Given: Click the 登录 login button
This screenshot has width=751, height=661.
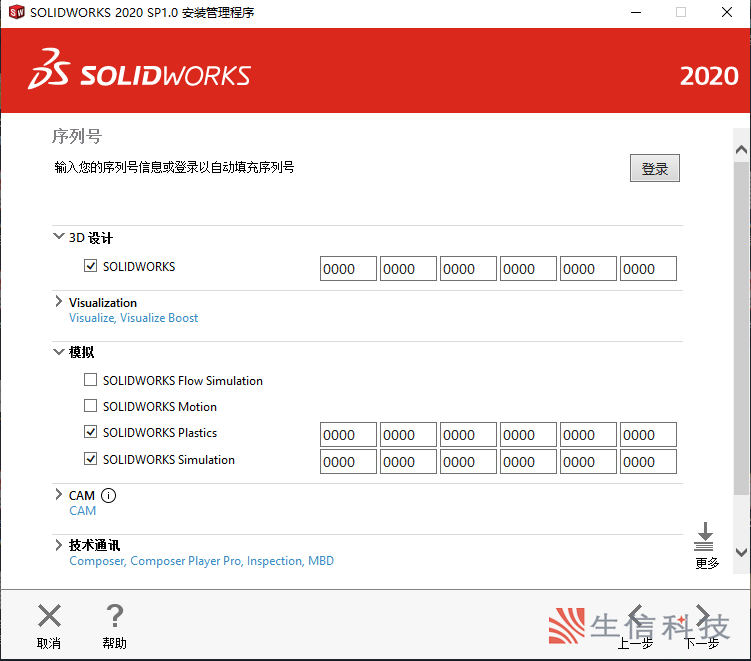Looking at the screenshot, I should pos(655,168).
